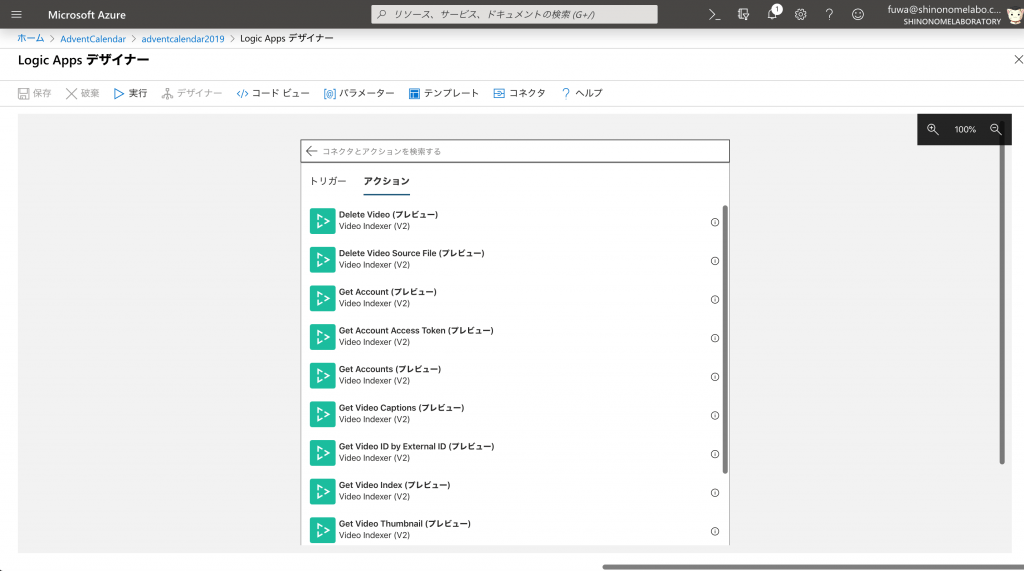Click the horizontal scrollbar at the bottom
Viewport: 1024px width, 571px height.
tap(812, 567)
